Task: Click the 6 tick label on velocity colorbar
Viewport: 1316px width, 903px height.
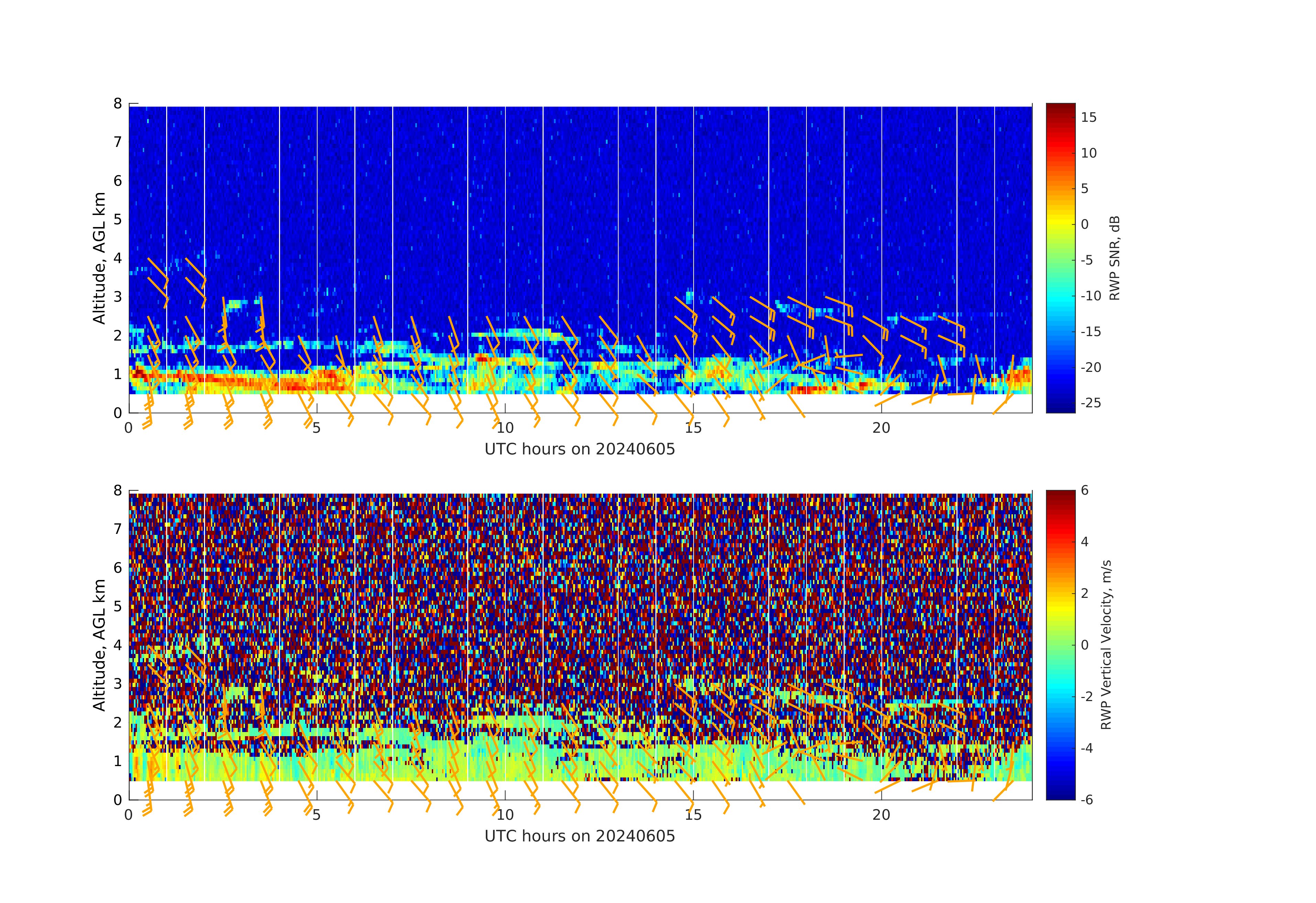Action: tap(1084, 490)
